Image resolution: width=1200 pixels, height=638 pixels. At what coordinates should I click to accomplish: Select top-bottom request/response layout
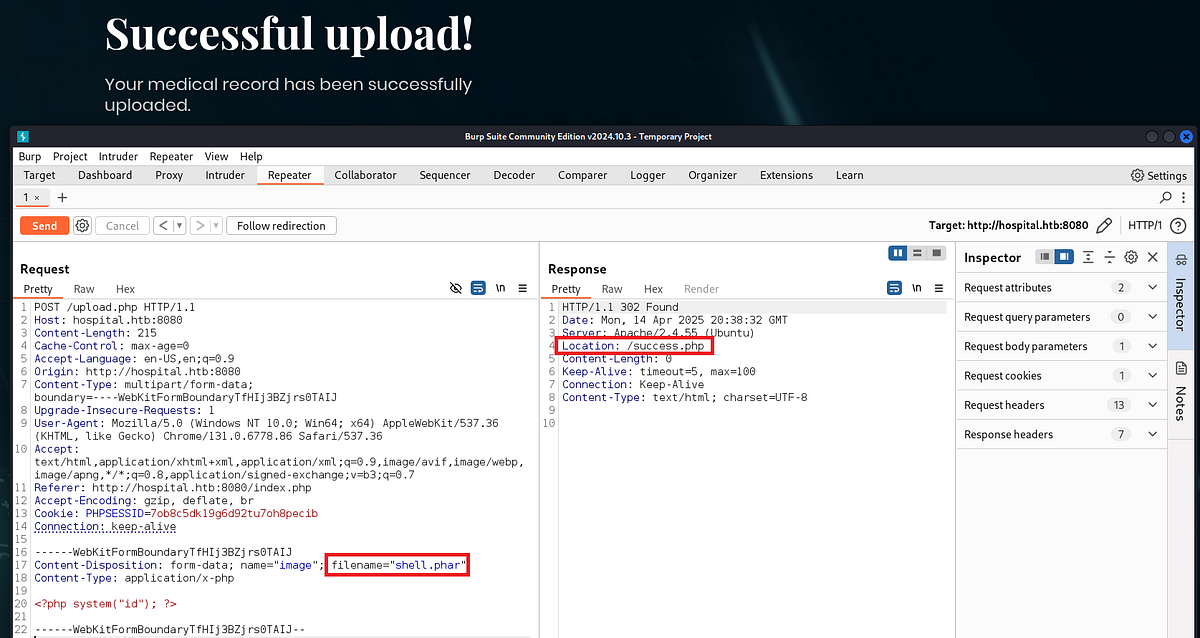(x=918, y=253)
